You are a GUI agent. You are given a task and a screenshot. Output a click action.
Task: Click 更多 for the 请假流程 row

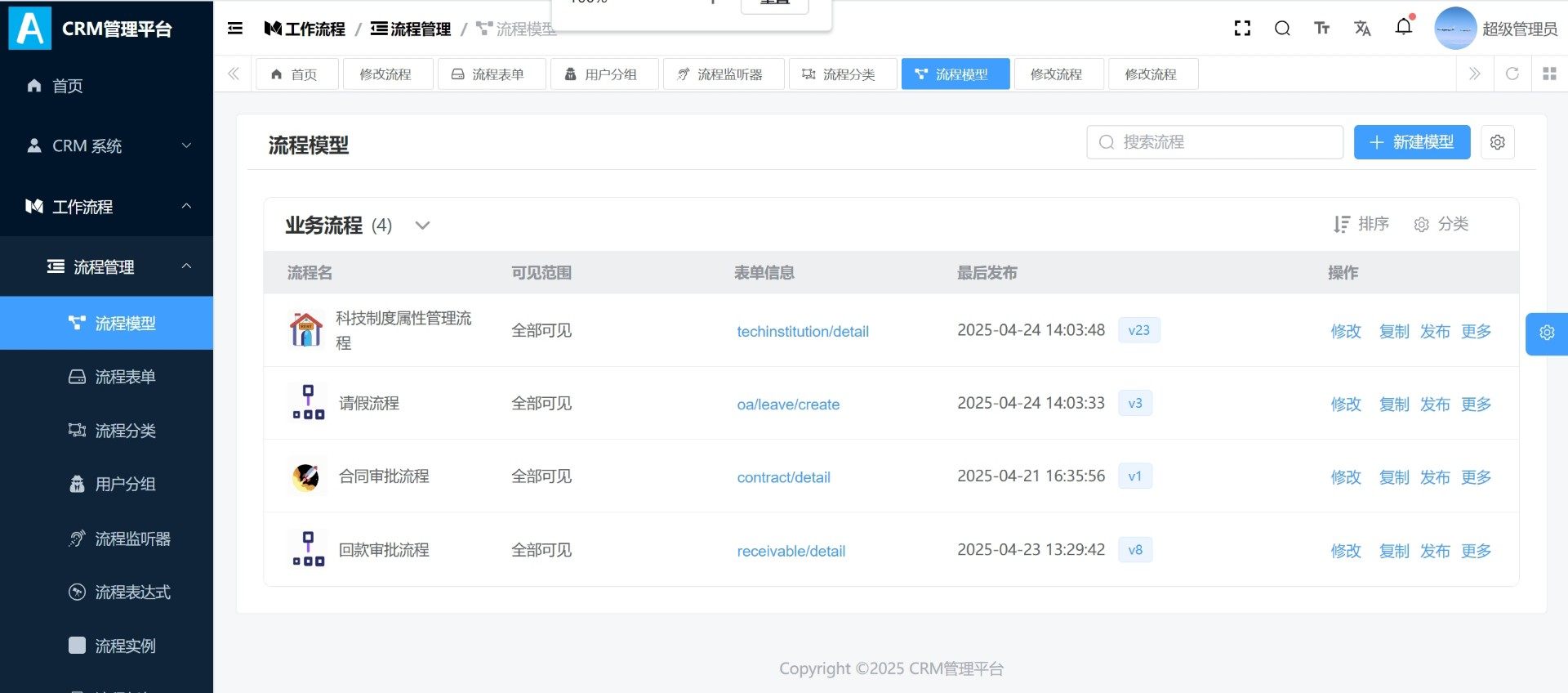1476,405
